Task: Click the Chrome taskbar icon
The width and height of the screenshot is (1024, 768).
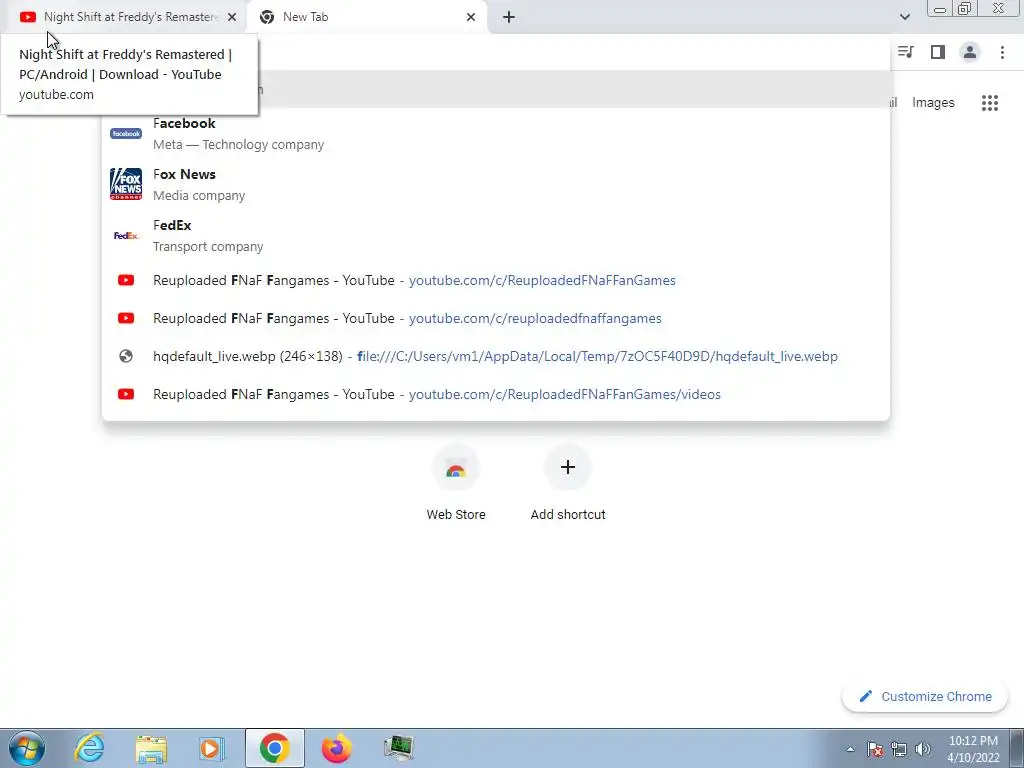Action: click(x=274, y=748)
